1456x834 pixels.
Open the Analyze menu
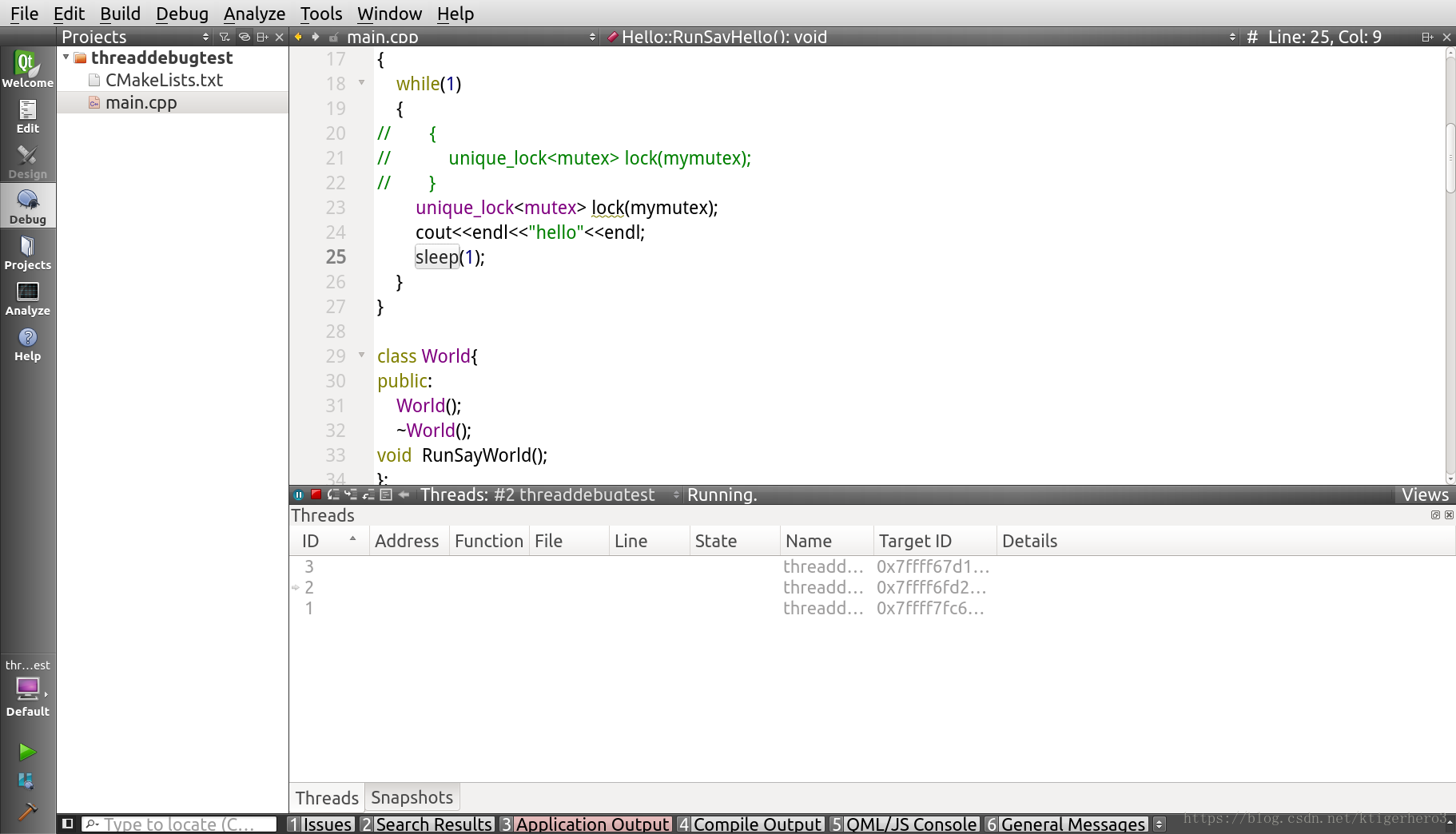(254, 14)
